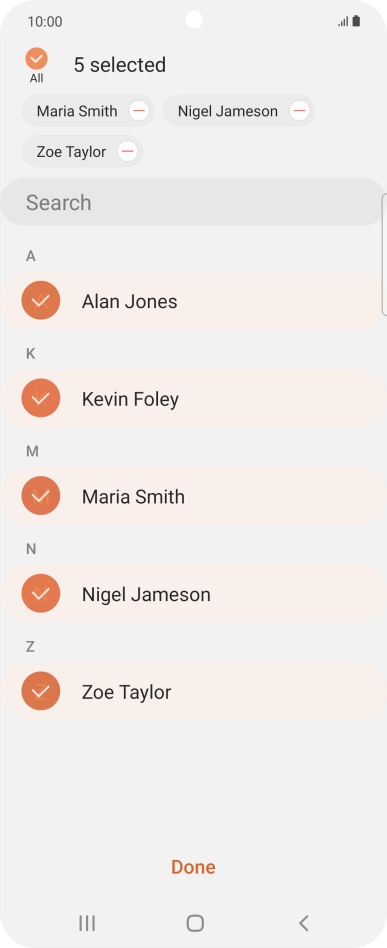Tap the Done button

pyautogui.click(x=194, y=867)
